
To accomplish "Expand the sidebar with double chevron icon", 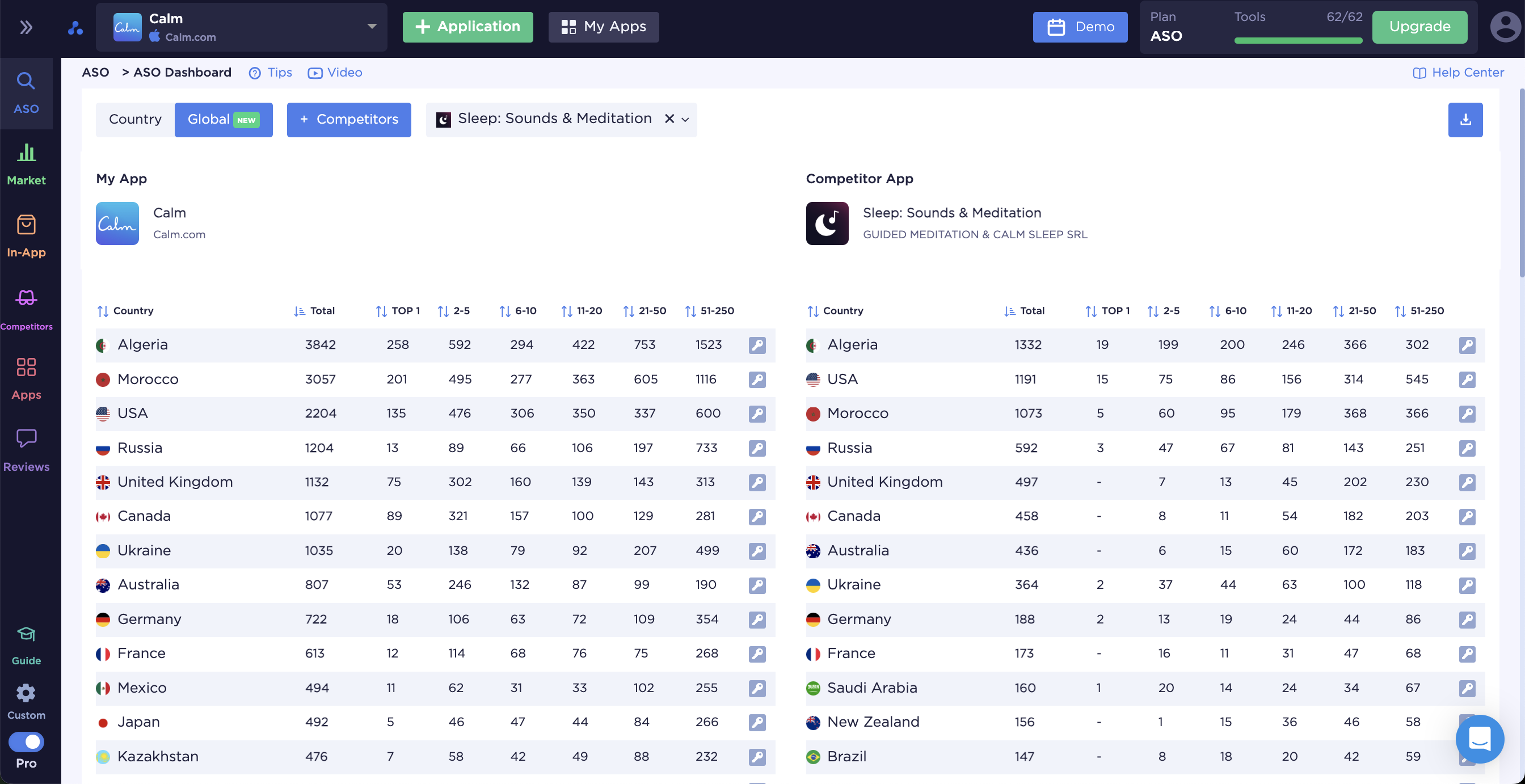I will click(x=26, y=27).
